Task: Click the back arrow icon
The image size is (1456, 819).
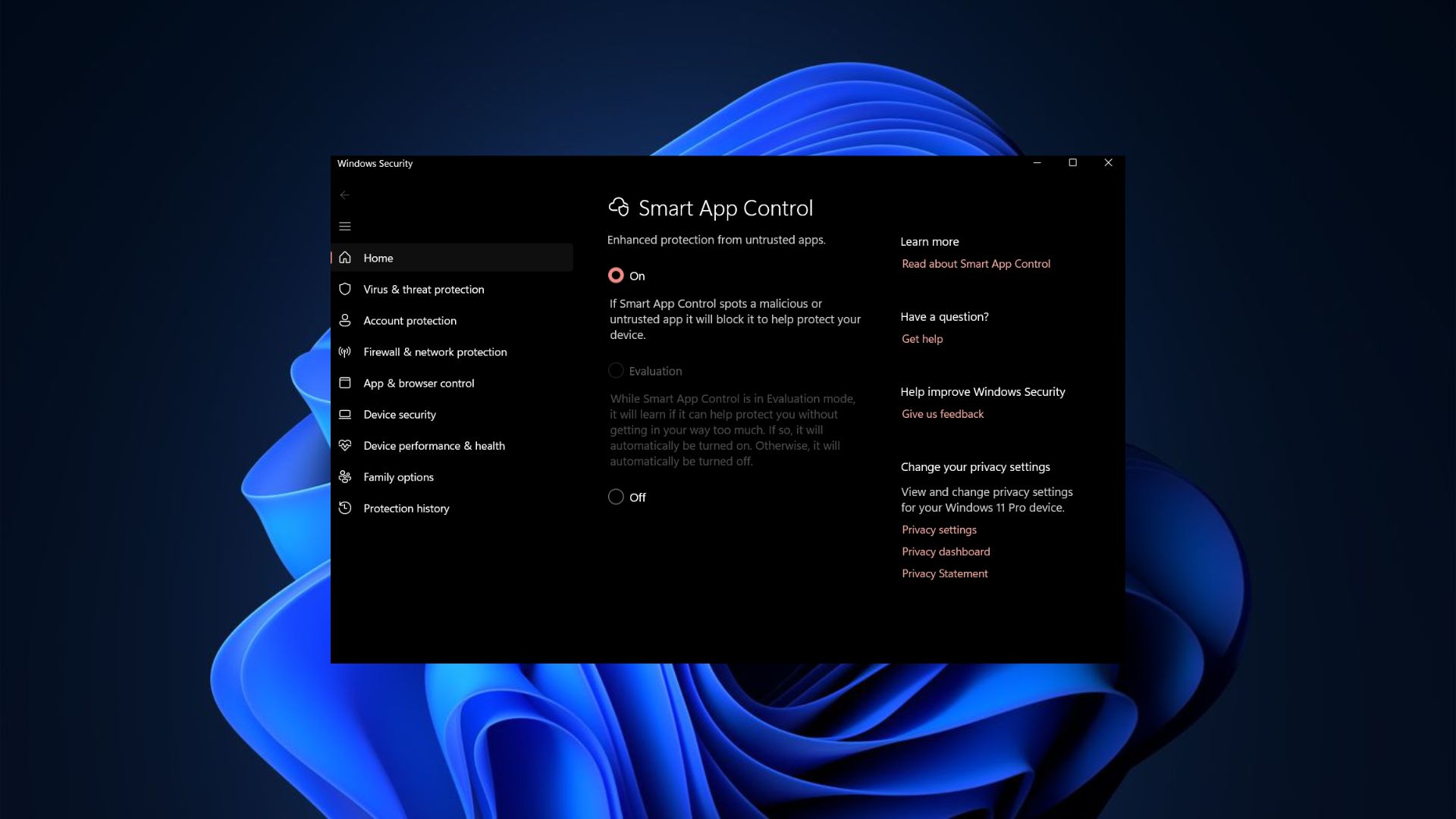Action: pos(344,195)
